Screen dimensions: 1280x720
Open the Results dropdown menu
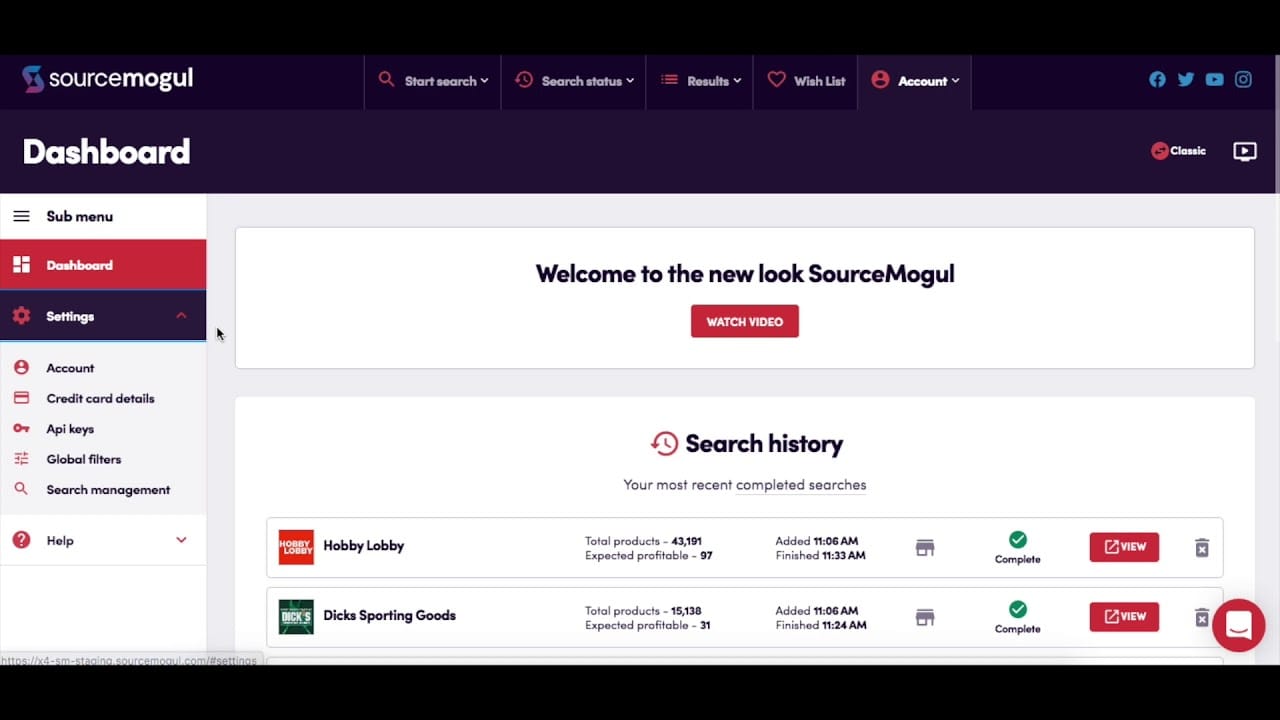pyautogui.click(x=701, y=81)
